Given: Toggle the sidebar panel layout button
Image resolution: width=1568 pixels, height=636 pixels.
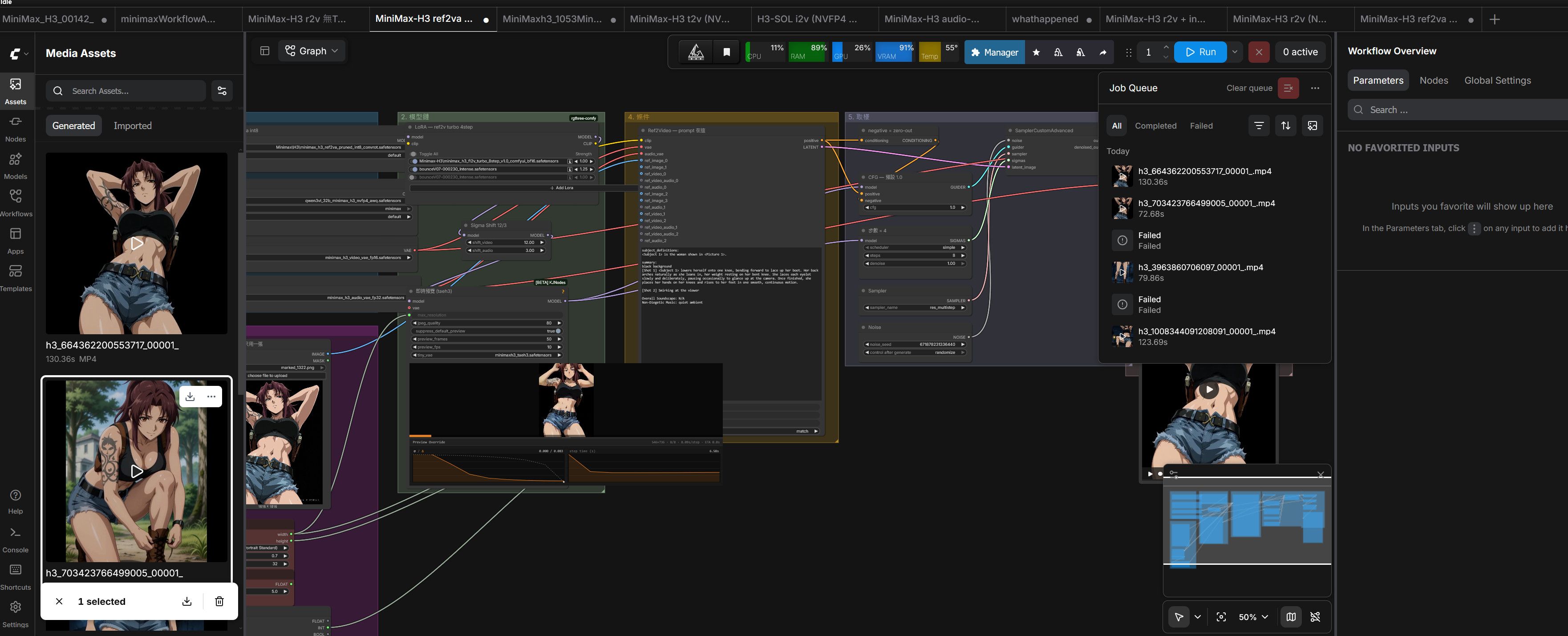Looking at the screenshot, I should [265, 51].
